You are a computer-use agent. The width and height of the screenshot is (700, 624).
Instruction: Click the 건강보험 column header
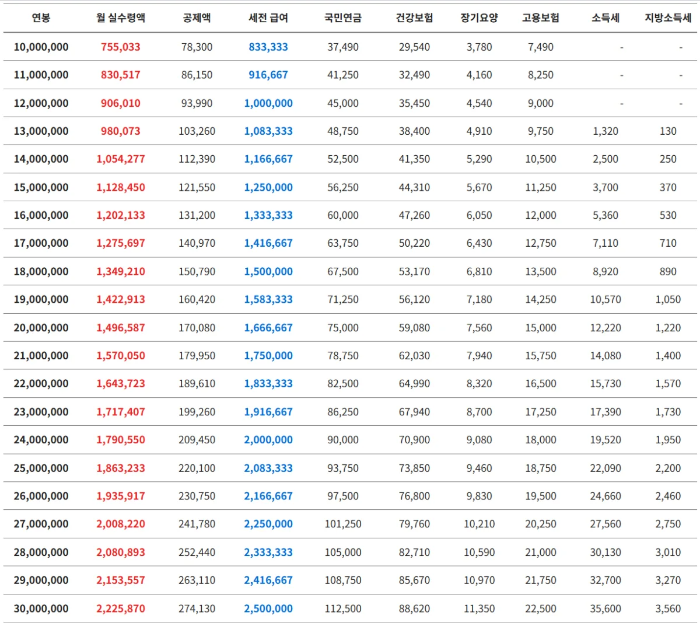click(414, 18)
